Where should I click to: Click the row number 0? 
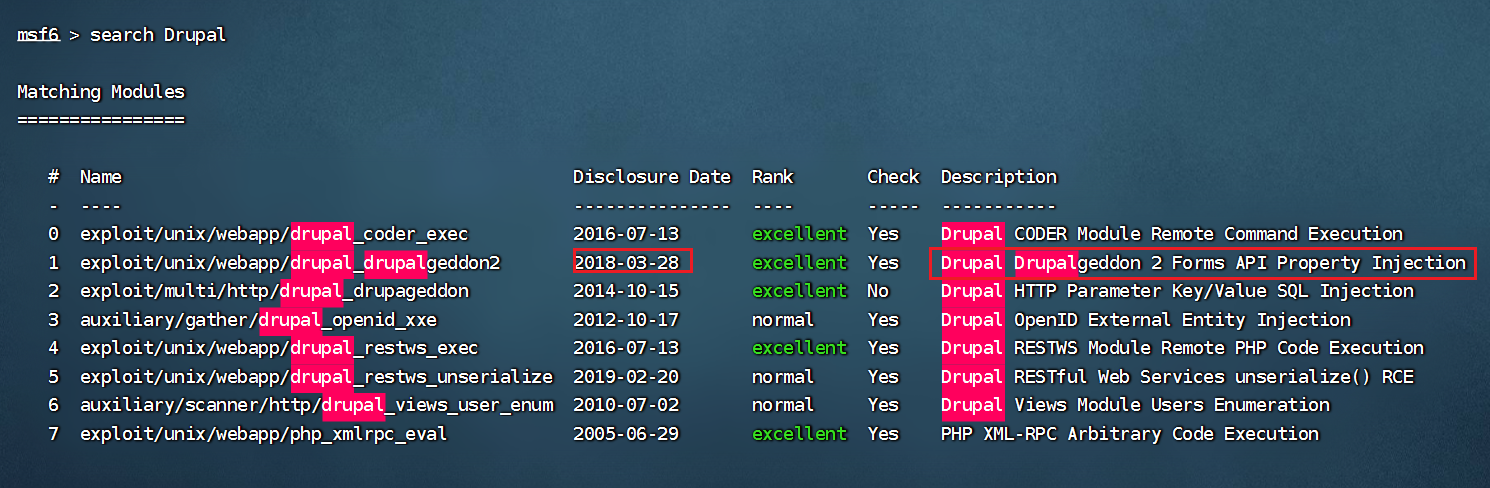click(x=54, y=234)
